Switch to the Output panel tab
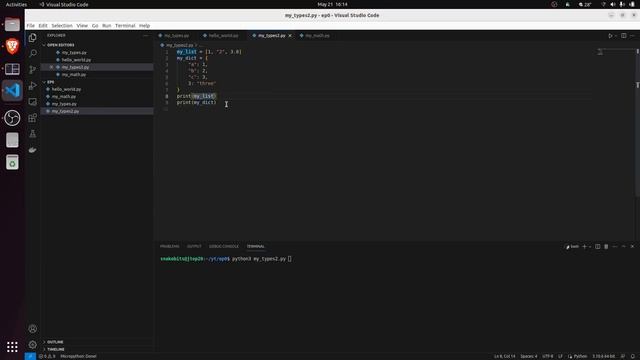The image size is (640, 360). [194, 247]
